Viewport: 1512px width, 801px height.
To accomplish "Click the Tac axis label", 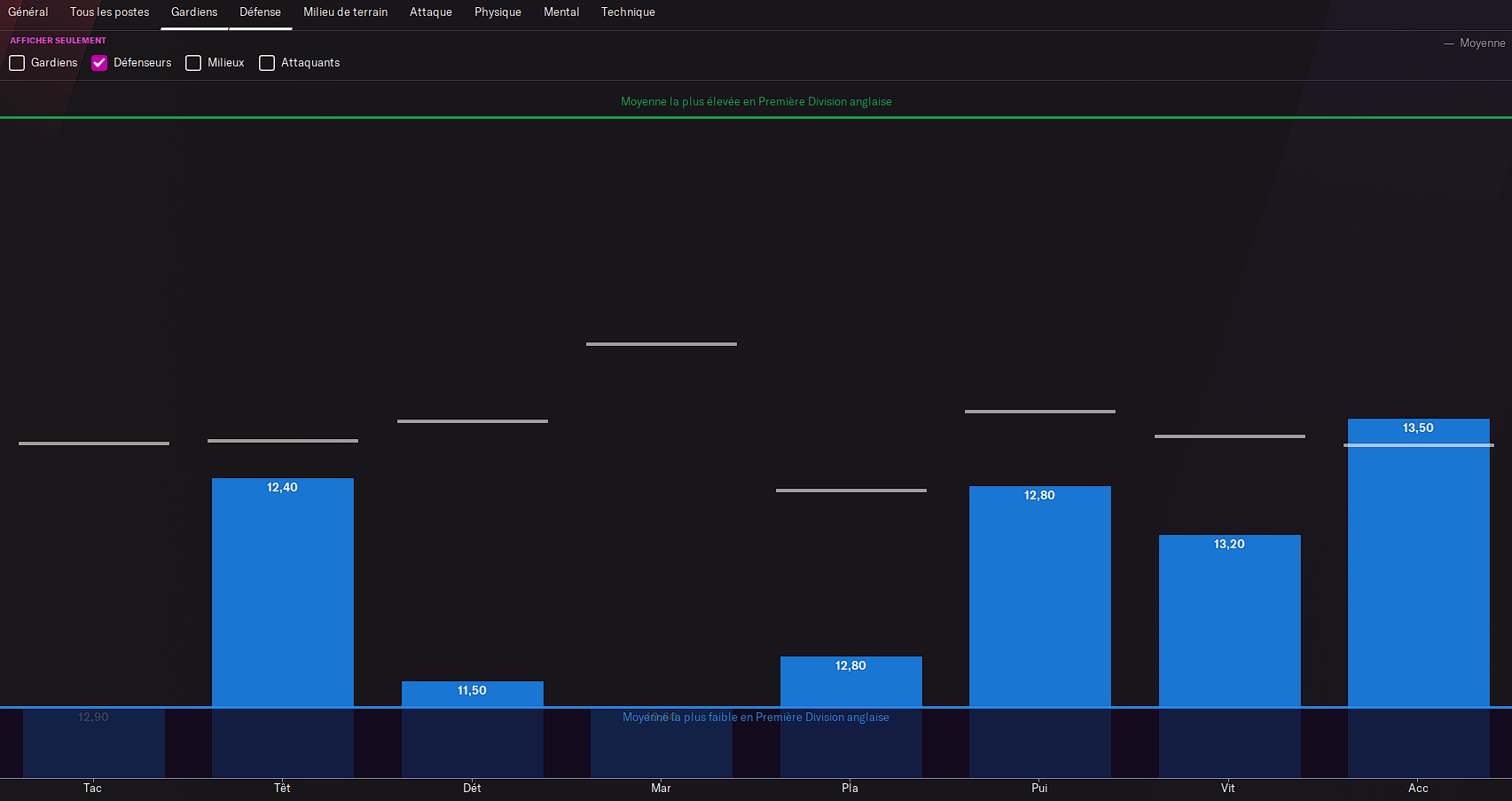I will click(93, 788).
